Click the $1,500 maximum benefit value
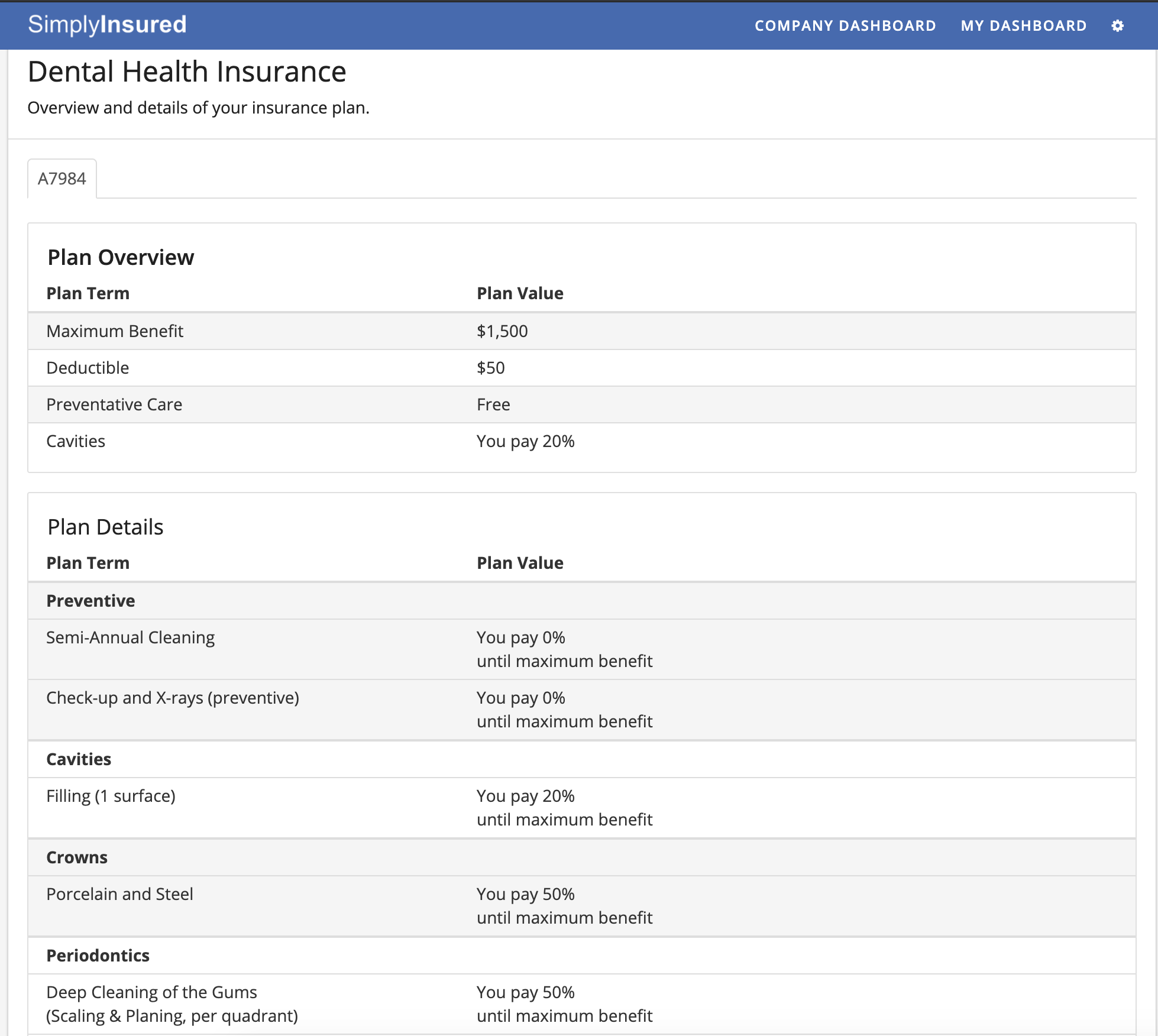The width and height of the screenshot is (1158, 1036). click(x=503, y=331)
